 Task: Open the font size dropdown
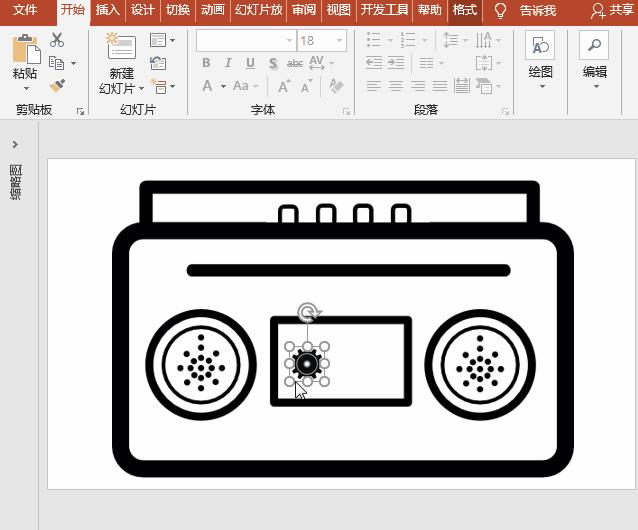click(x=340, y=41)
